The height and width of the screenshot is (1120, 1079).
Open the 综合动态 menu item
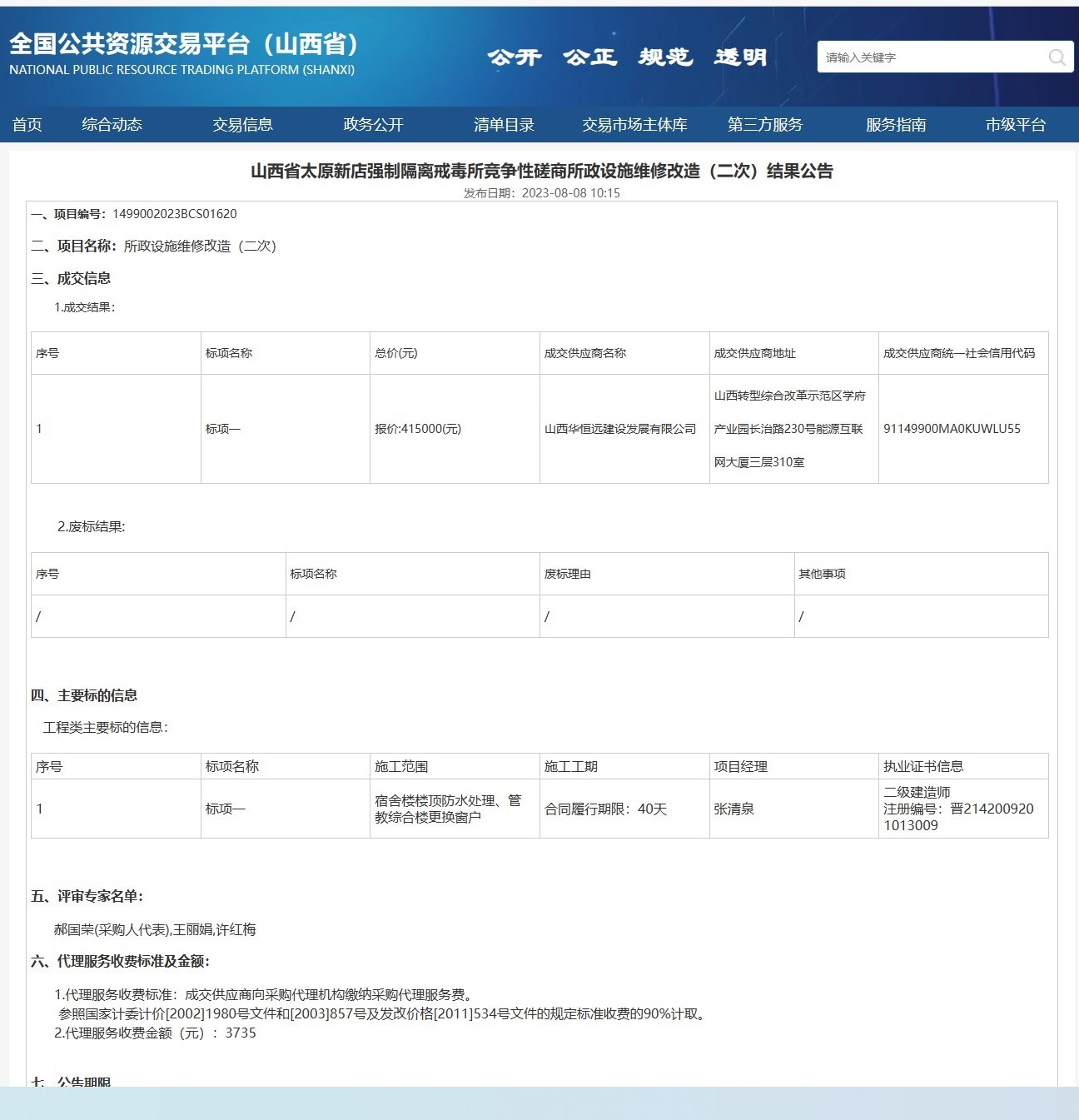pos(112,125)
